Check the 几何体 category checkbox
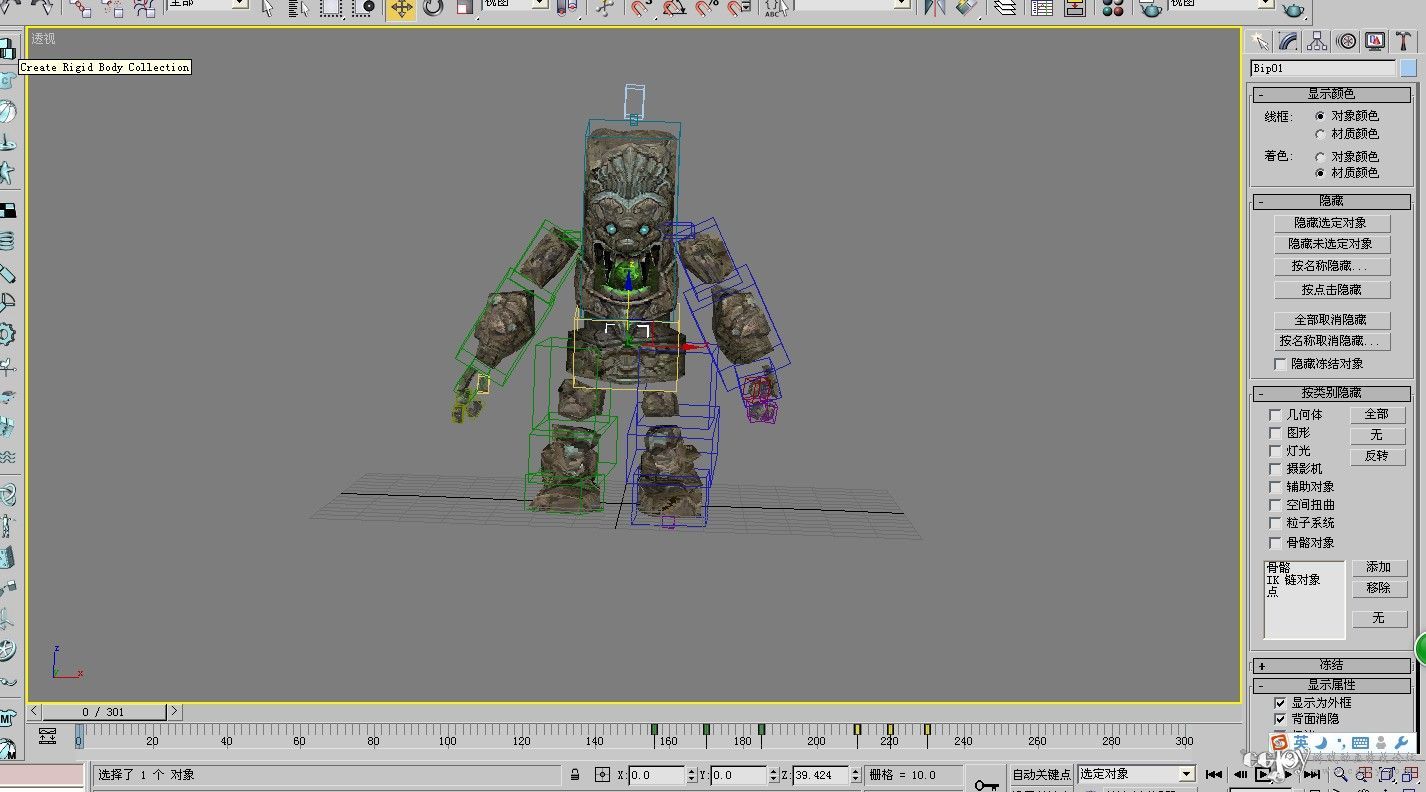The width and height of the screenshot is (1426, 792). pyautogui.click(x=1275, y=415)
